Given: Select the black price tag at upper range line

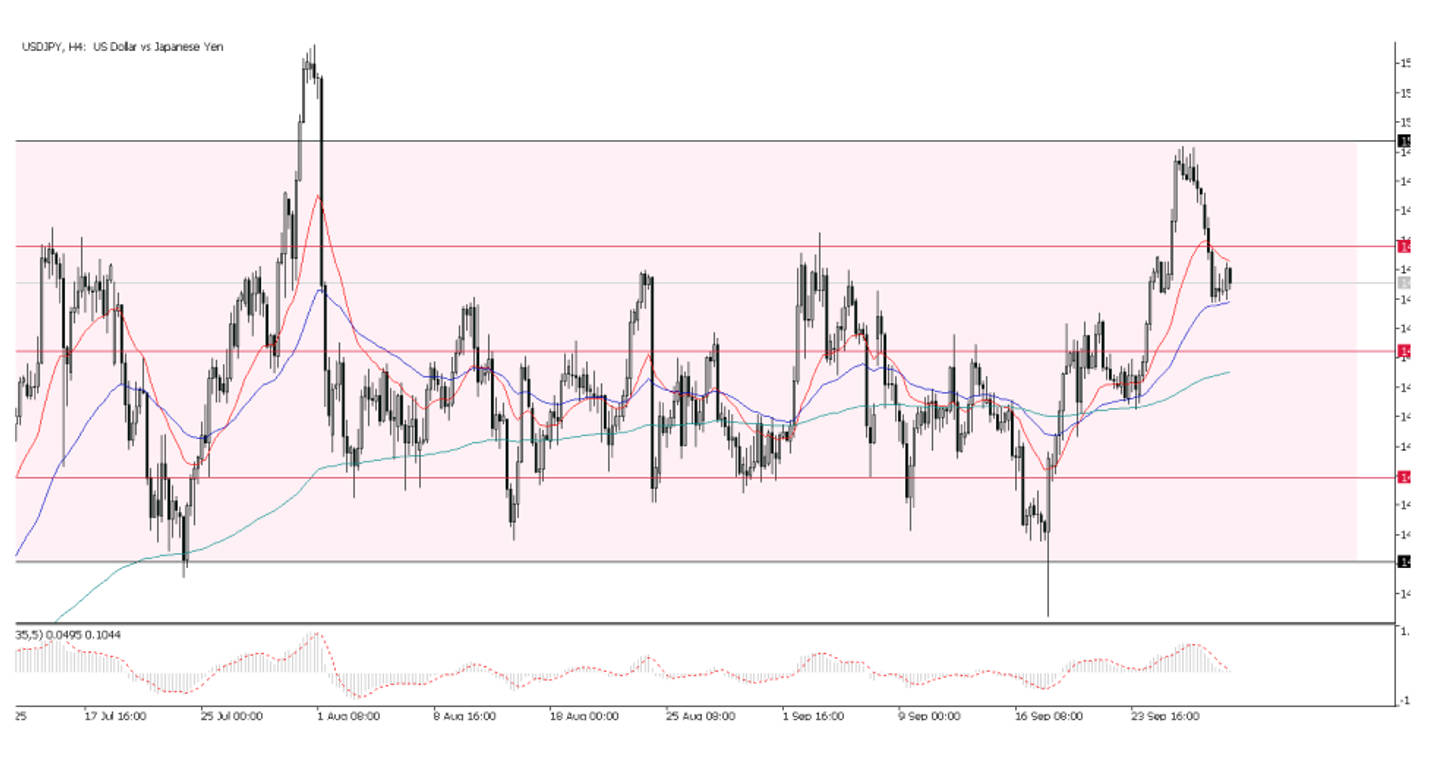Looking at the screenshot, I should point(1405,142).
